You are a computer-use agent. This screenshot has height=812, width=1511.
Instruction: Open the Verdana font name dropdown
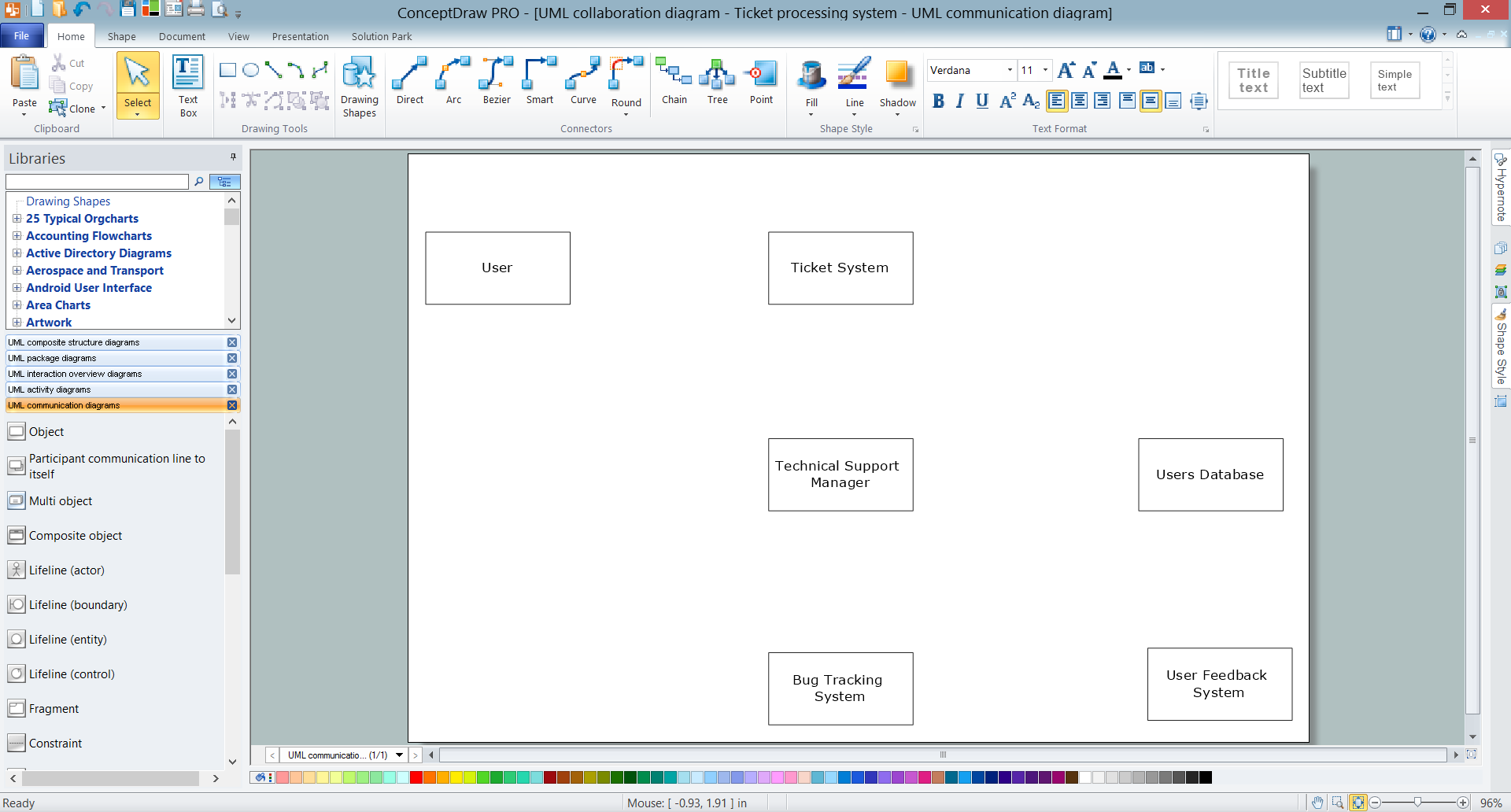coord(1010,70)
